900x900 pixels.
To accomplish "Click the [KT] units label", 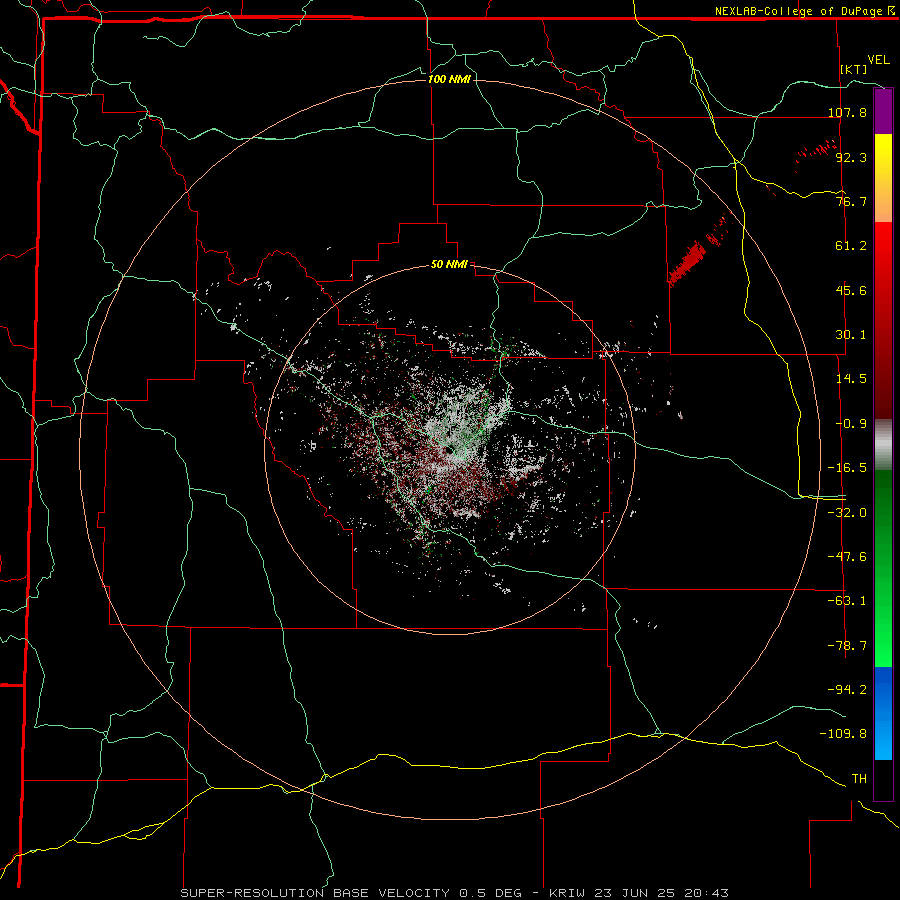I will 854,69.
